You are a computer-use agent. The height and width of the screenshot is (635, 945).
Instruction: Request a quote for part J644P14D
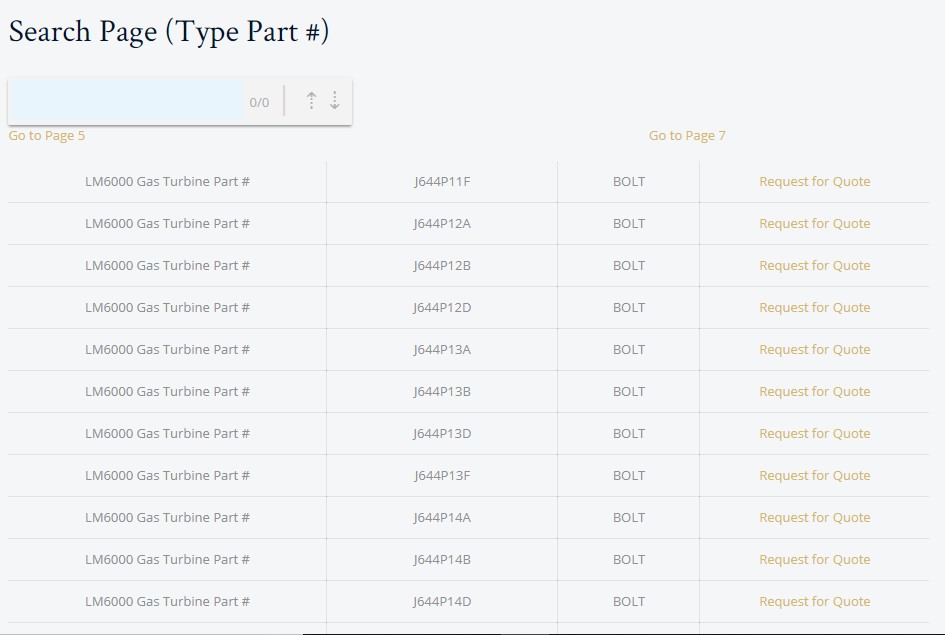(814, 601)
